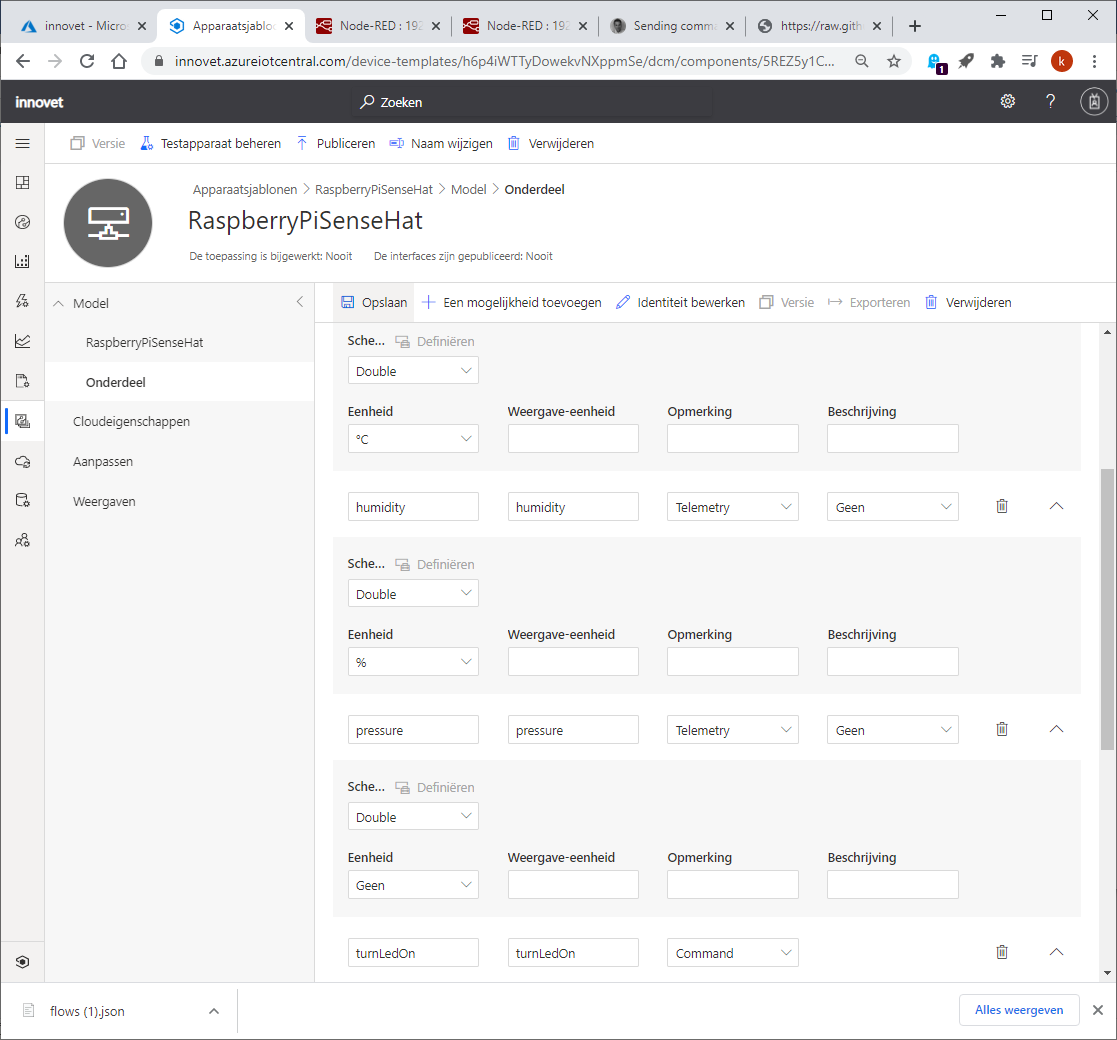1117x1040 pixels.
Task: Open the browser extensions puzzle icon
Action: coord(997,61)
